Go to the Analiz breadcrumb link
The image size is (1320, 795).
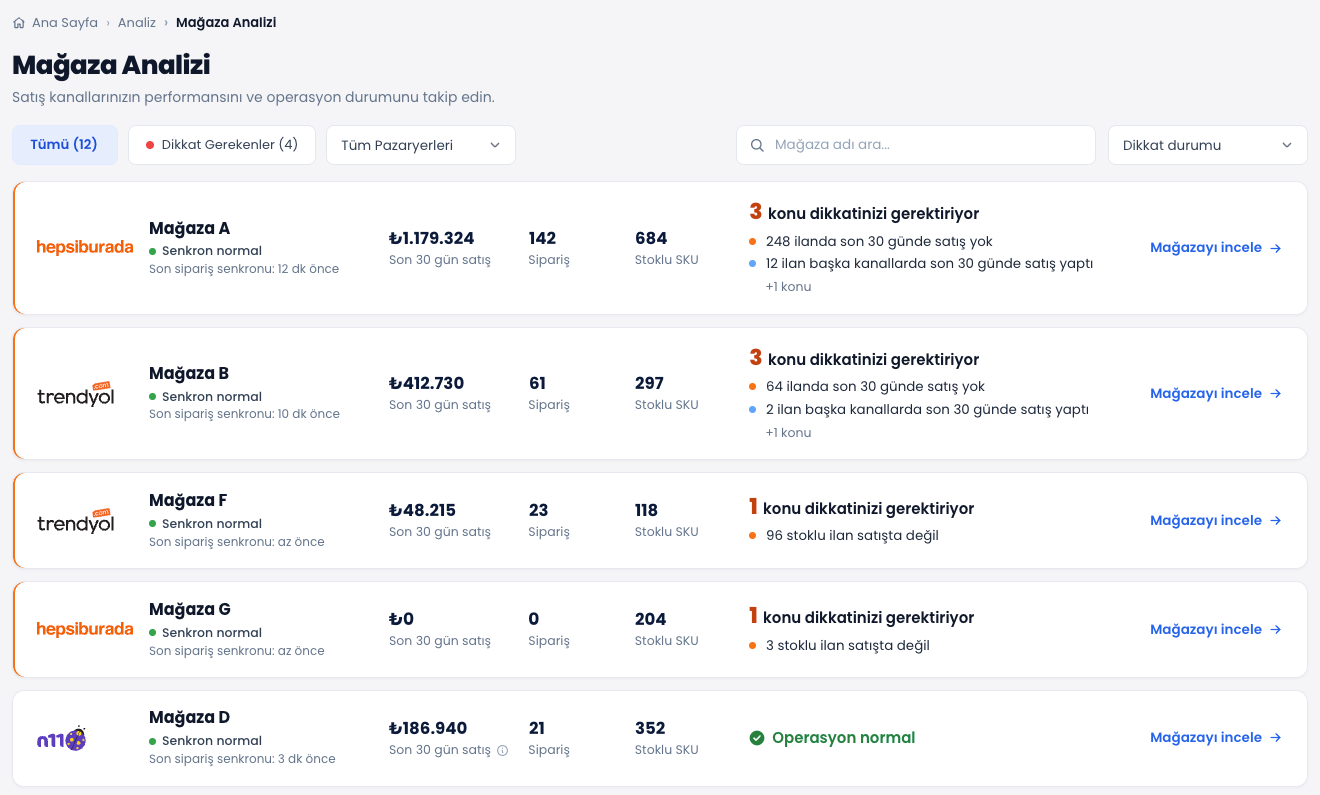coord(137,22)
